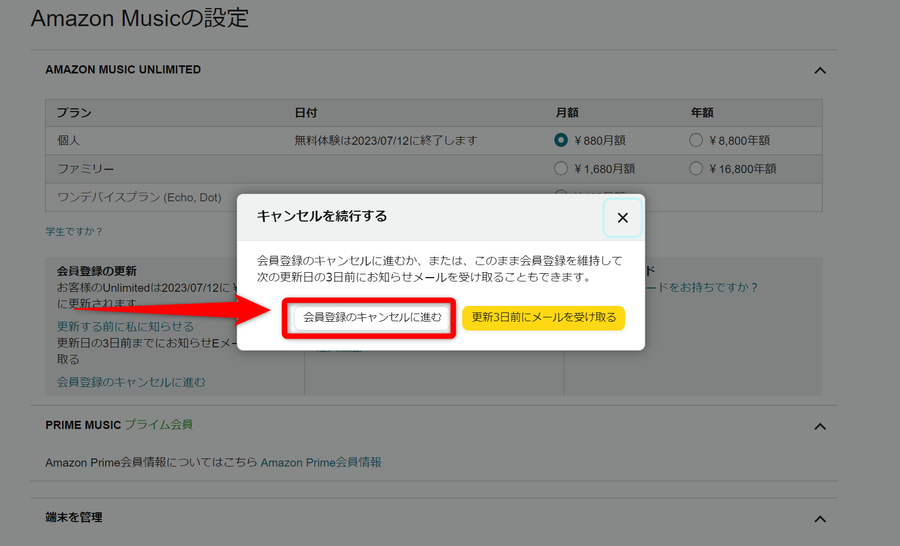Collapse the PRIME MUSIC section chevron
Viewport: 900px width, 546px height.
[820, 427]
